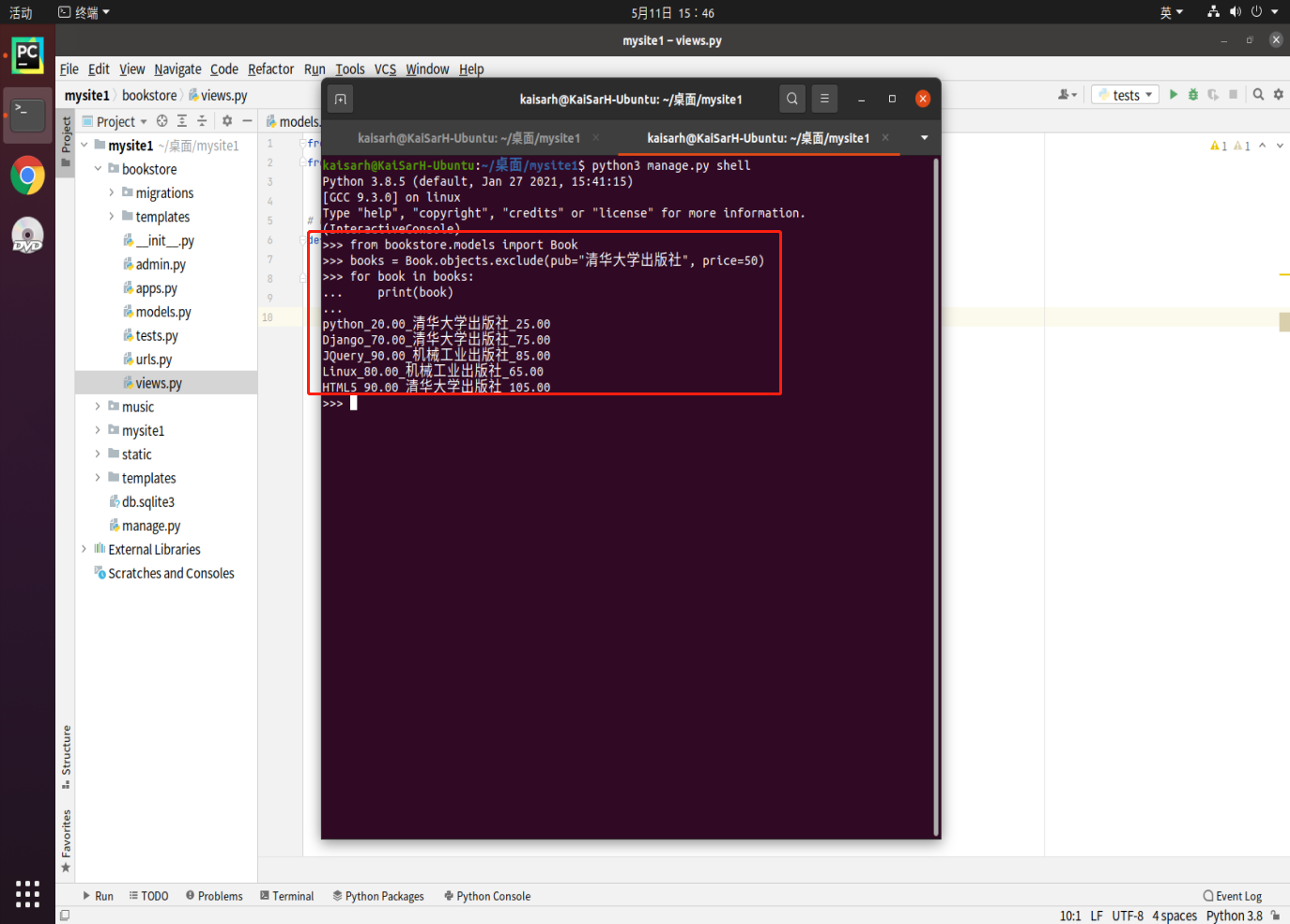
Task: Run the tests configuration
Action: pos(1174,95)
